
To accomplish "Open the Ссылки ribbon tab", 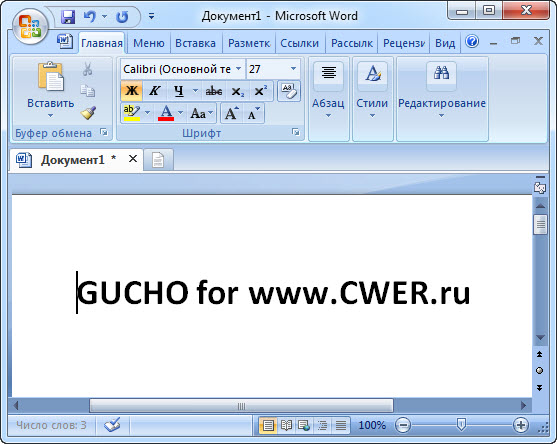I will (299, 43).
